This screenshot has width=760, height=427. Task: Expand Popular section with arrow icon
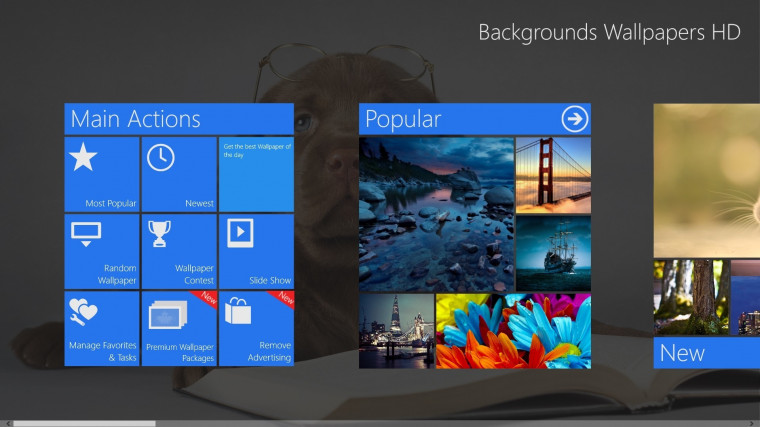click(x=574, y=119)
